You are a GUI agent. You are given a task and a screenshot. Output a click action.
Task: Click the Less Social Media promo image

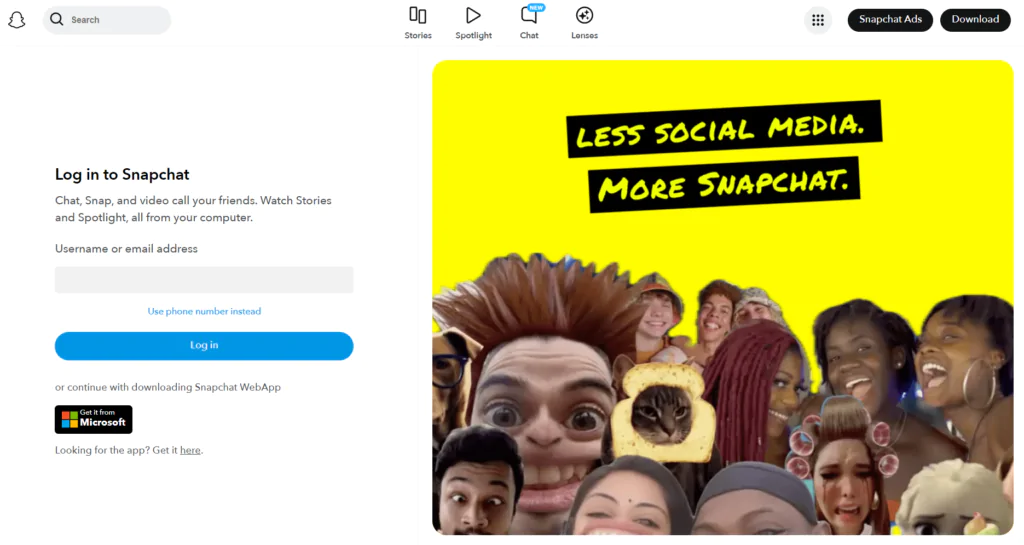click(723, 298)
